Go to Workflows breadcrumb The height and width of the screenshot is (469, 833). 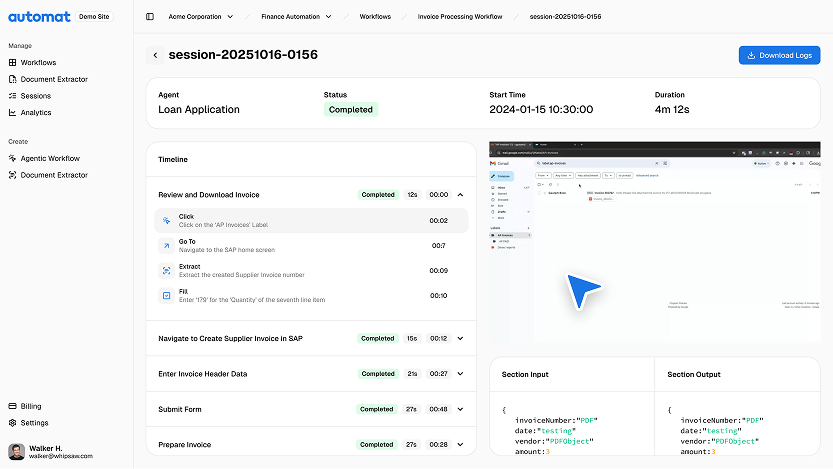pos(375,16)
